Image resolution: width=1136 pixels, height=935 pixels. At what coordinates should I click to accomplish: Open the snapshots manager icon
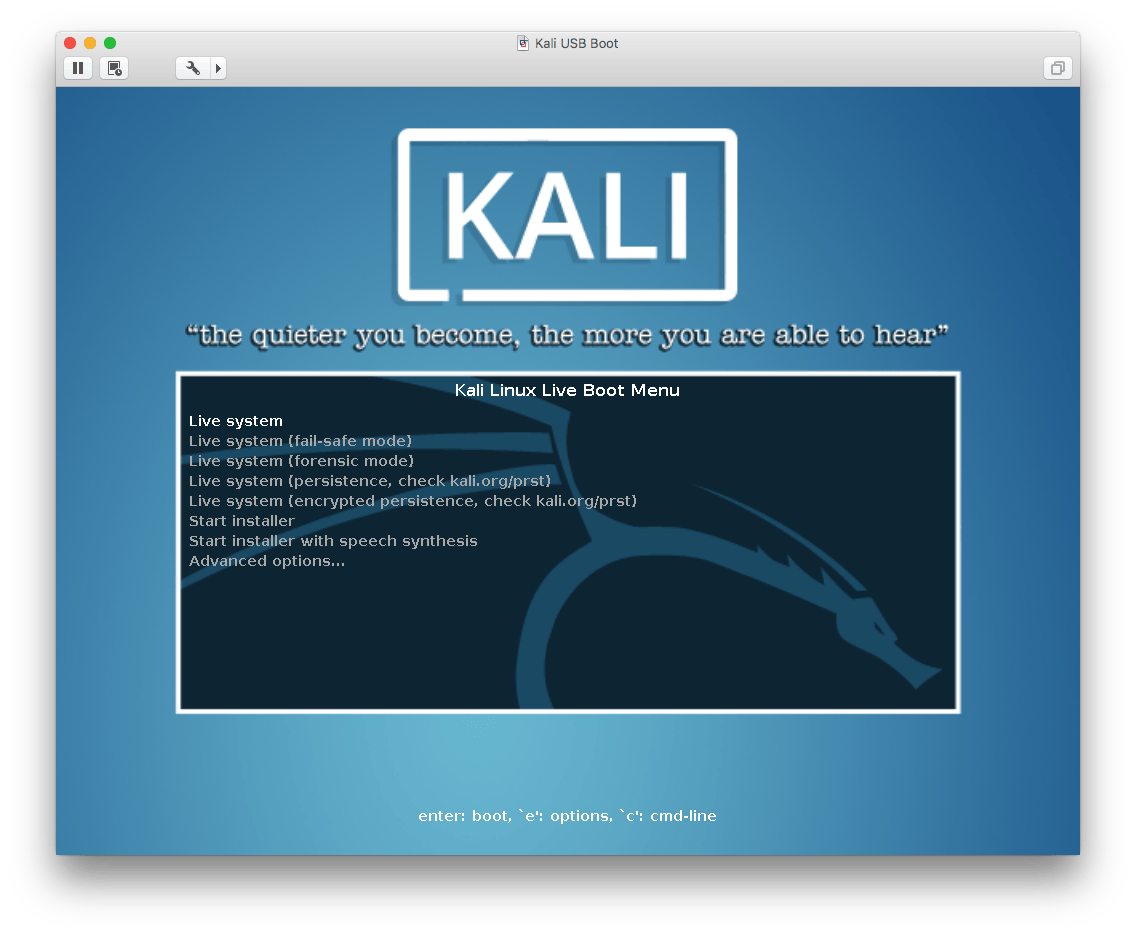(x=114, y=68)
